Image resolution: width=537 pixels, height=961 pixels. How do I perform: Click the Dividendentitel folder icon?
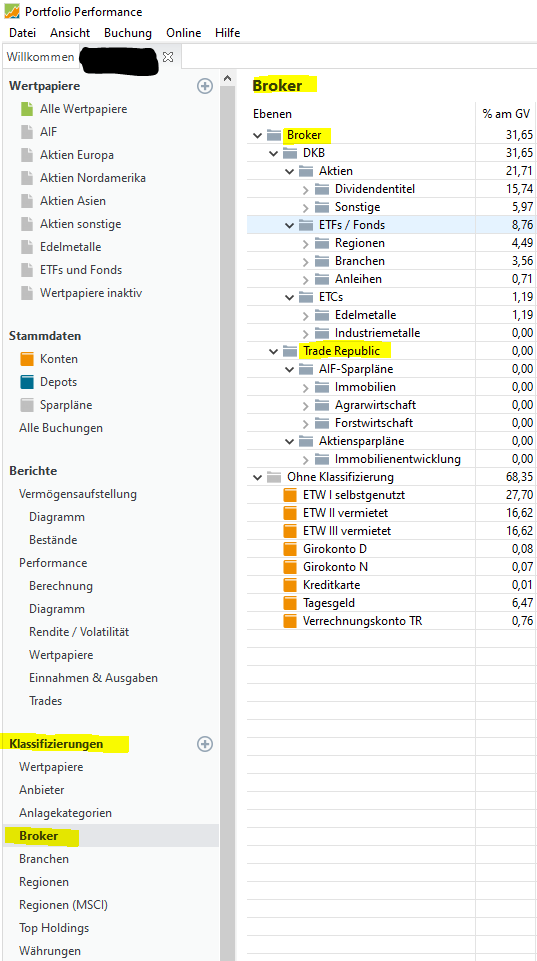322,189
